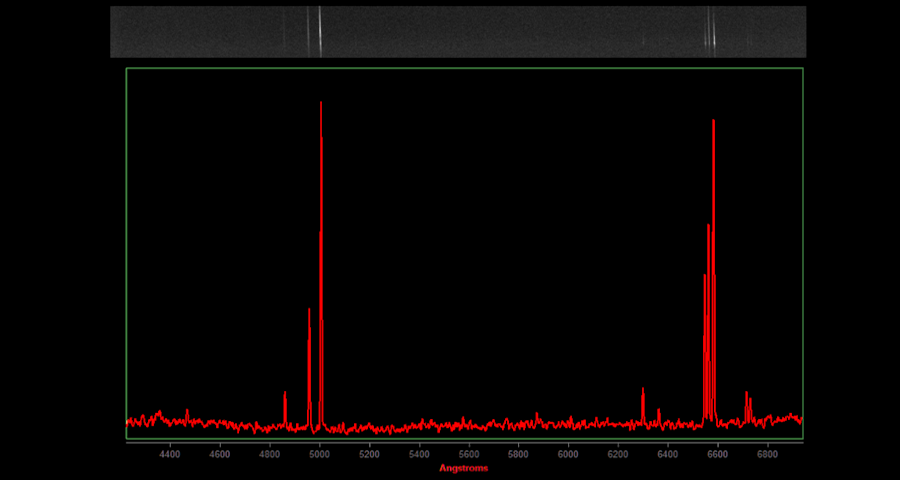The image size is (900, 480).
Task: Click the medium peak just left of 5000
Action: coord(309,312)
